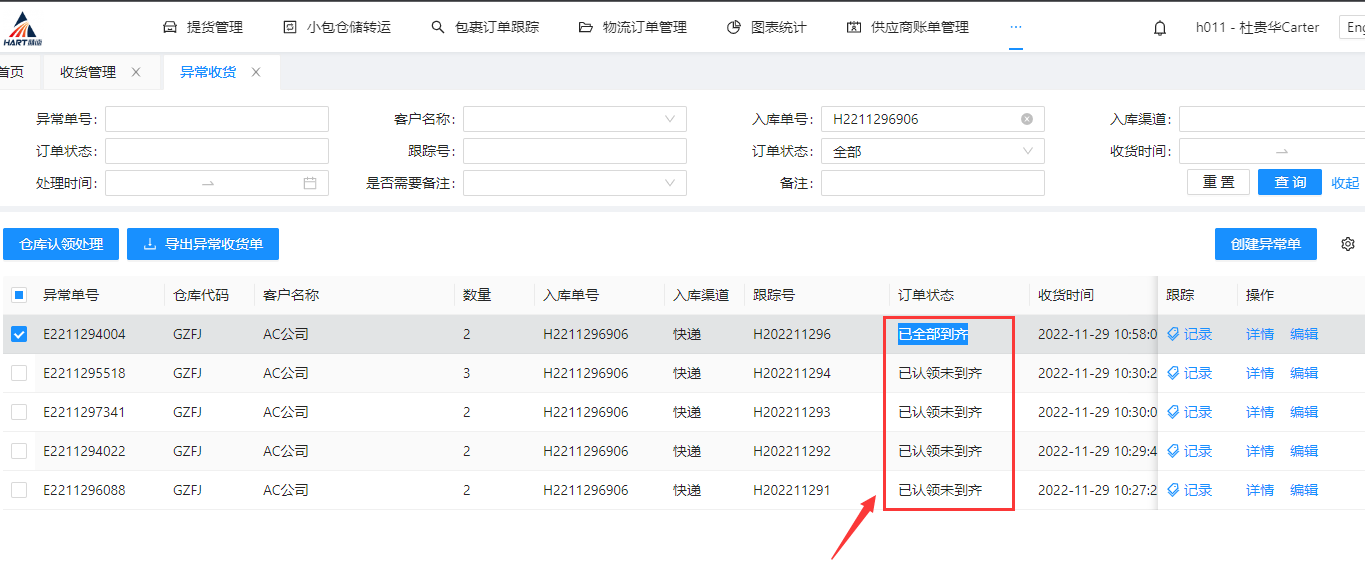Viewport: 1365px width, 581px height.
Task: Open the more menu ellipsis in navigation
Action: tap(1016, 27)
